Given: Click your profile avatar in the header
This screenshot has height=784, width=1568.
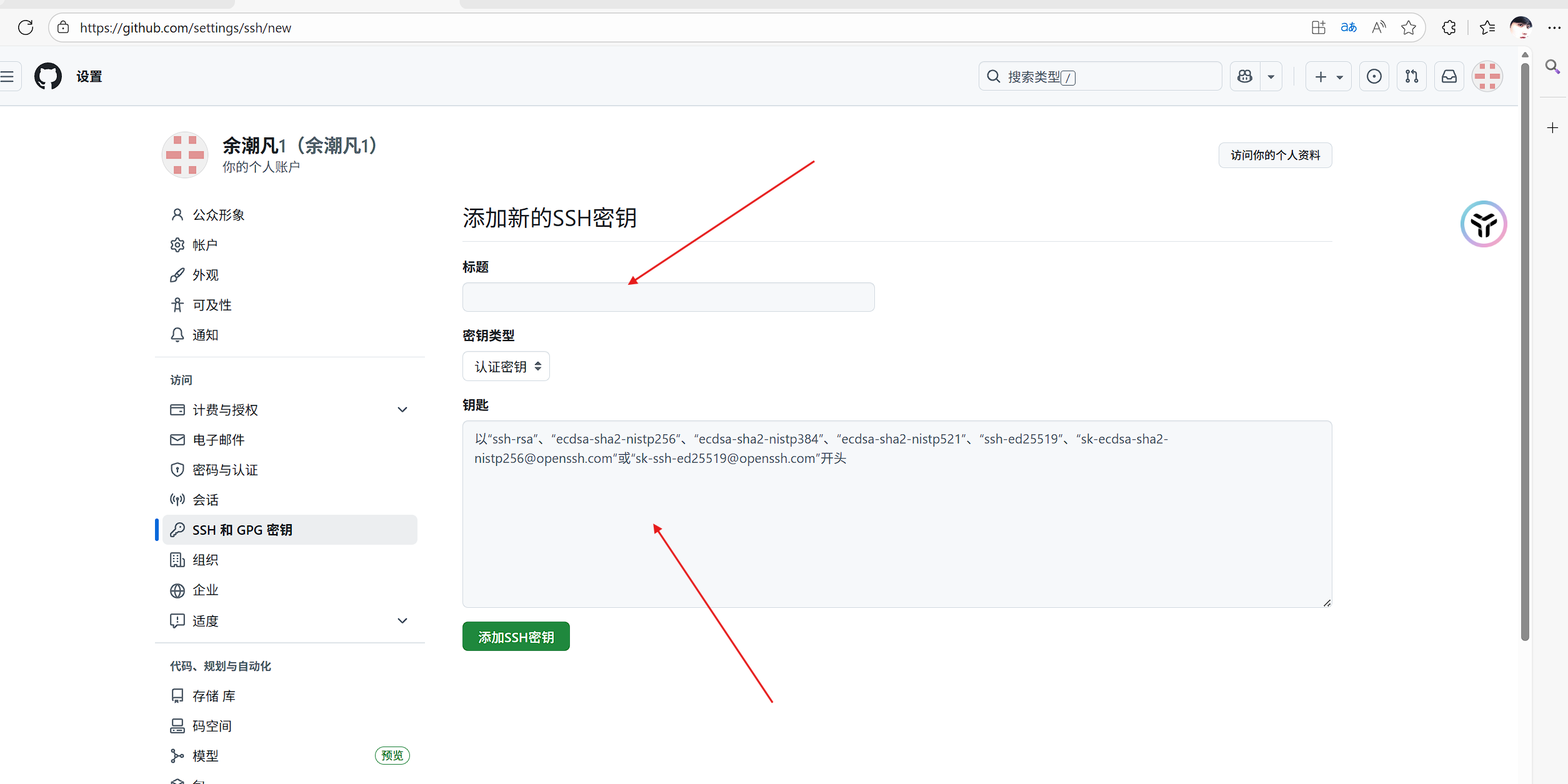Looking at the screenshot, I should click(1487, 76).
